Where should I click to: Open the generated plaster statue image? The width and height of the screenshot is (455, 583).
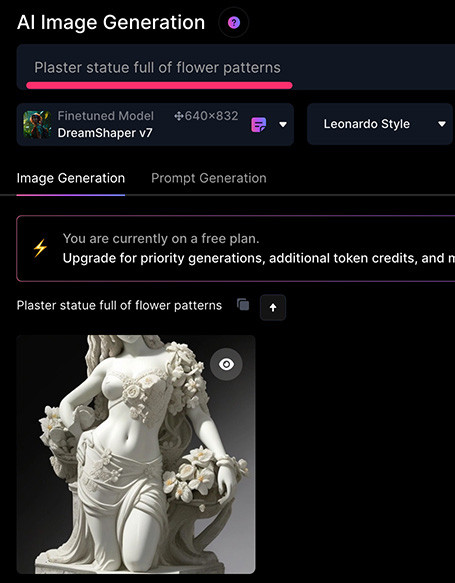click(x=136, y=454)
